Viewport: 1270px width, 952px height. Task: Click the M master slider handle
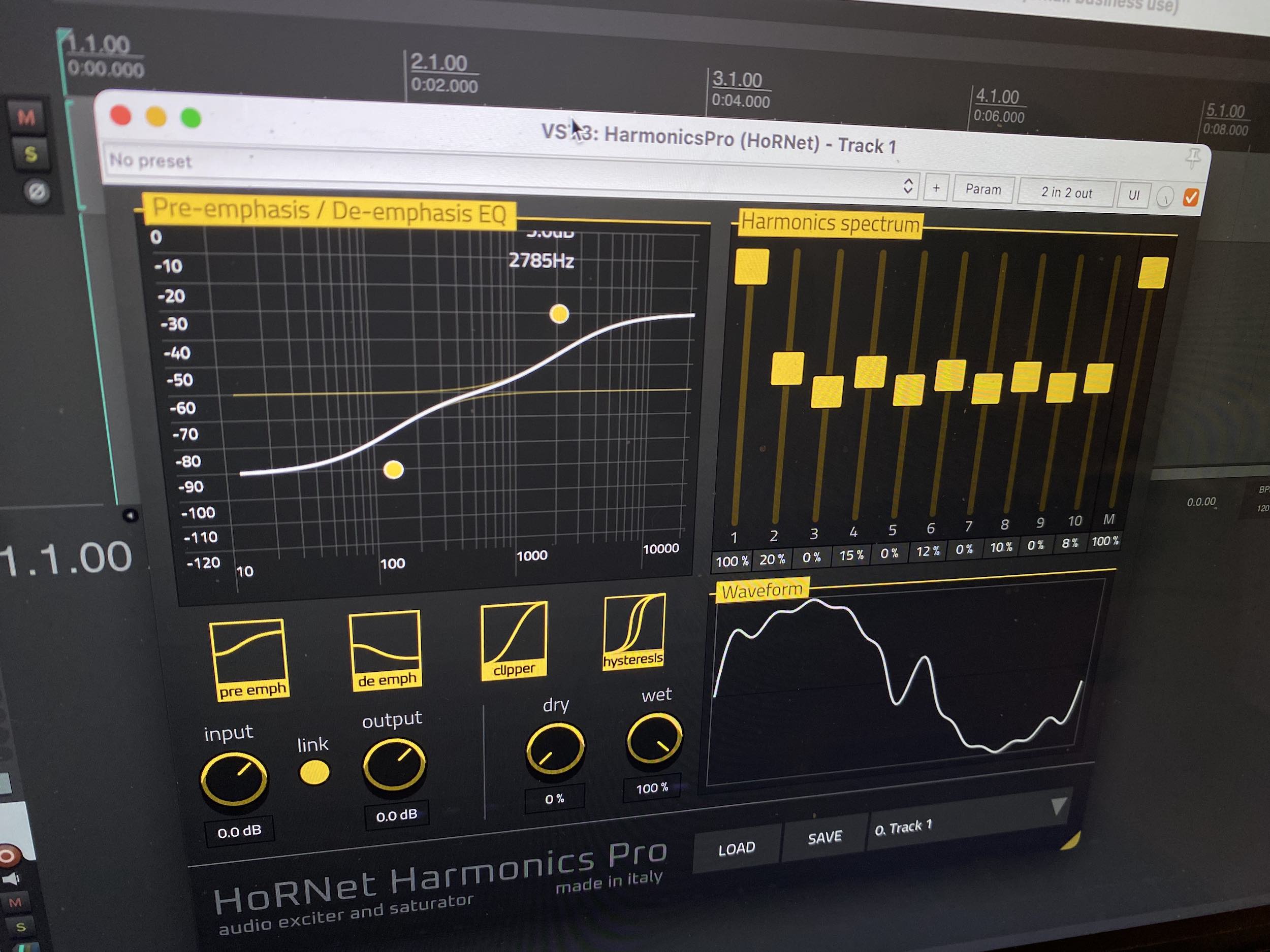(x=1154, y=273)
